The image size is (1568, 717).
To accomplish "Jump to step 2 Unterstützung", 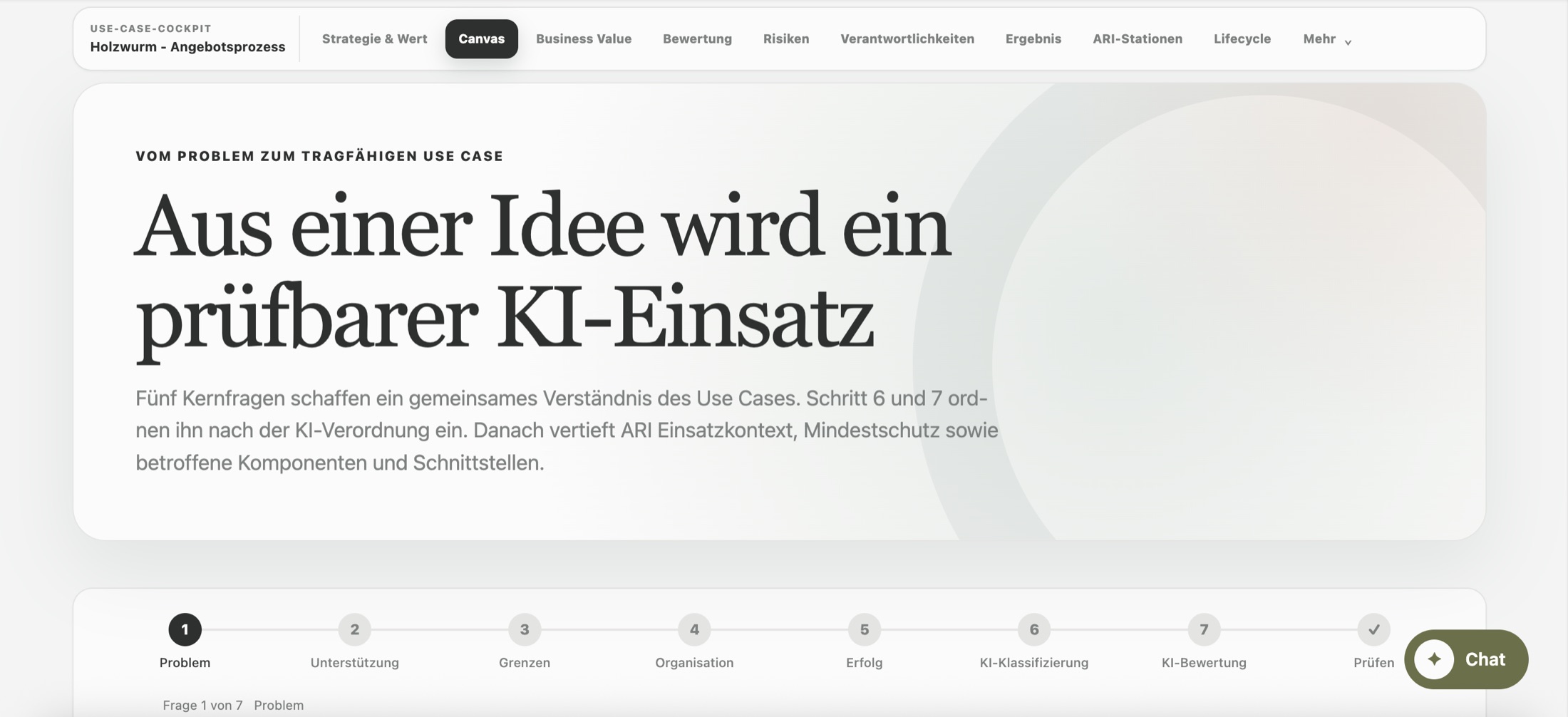I will coord(354,629).
